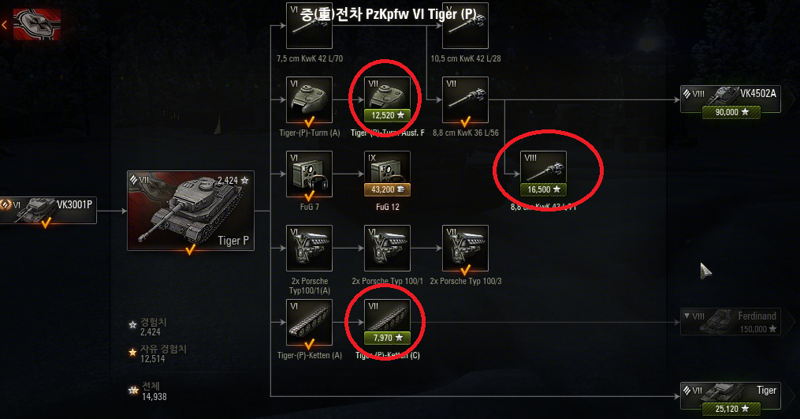The width and height of the screenshot is (800, 419).
Task: Click the Tiger P vehicle thumbnail
Action: click(x=190, y=210)
